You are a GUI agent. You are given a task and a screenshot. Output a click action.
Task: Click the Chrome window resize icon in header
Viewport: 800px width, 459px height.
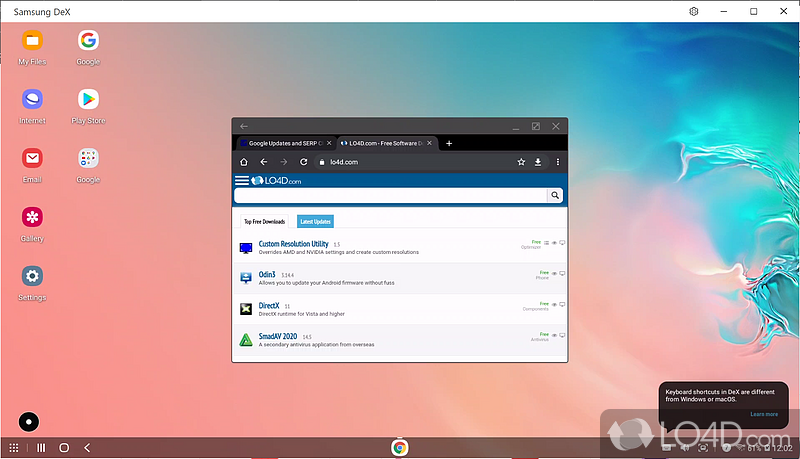pos(536,126)
